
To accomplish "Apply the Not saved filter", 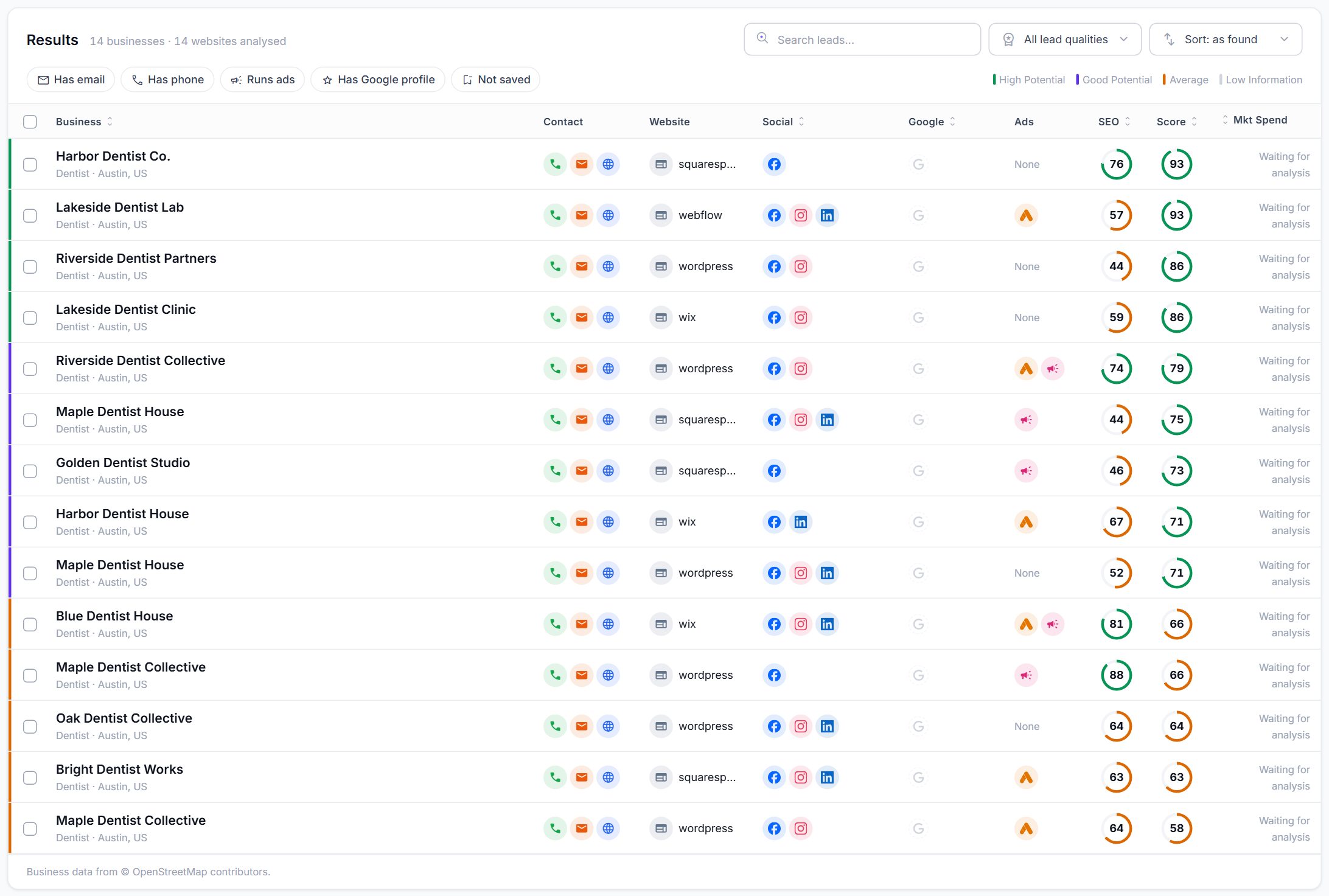I will pos(495,80).
